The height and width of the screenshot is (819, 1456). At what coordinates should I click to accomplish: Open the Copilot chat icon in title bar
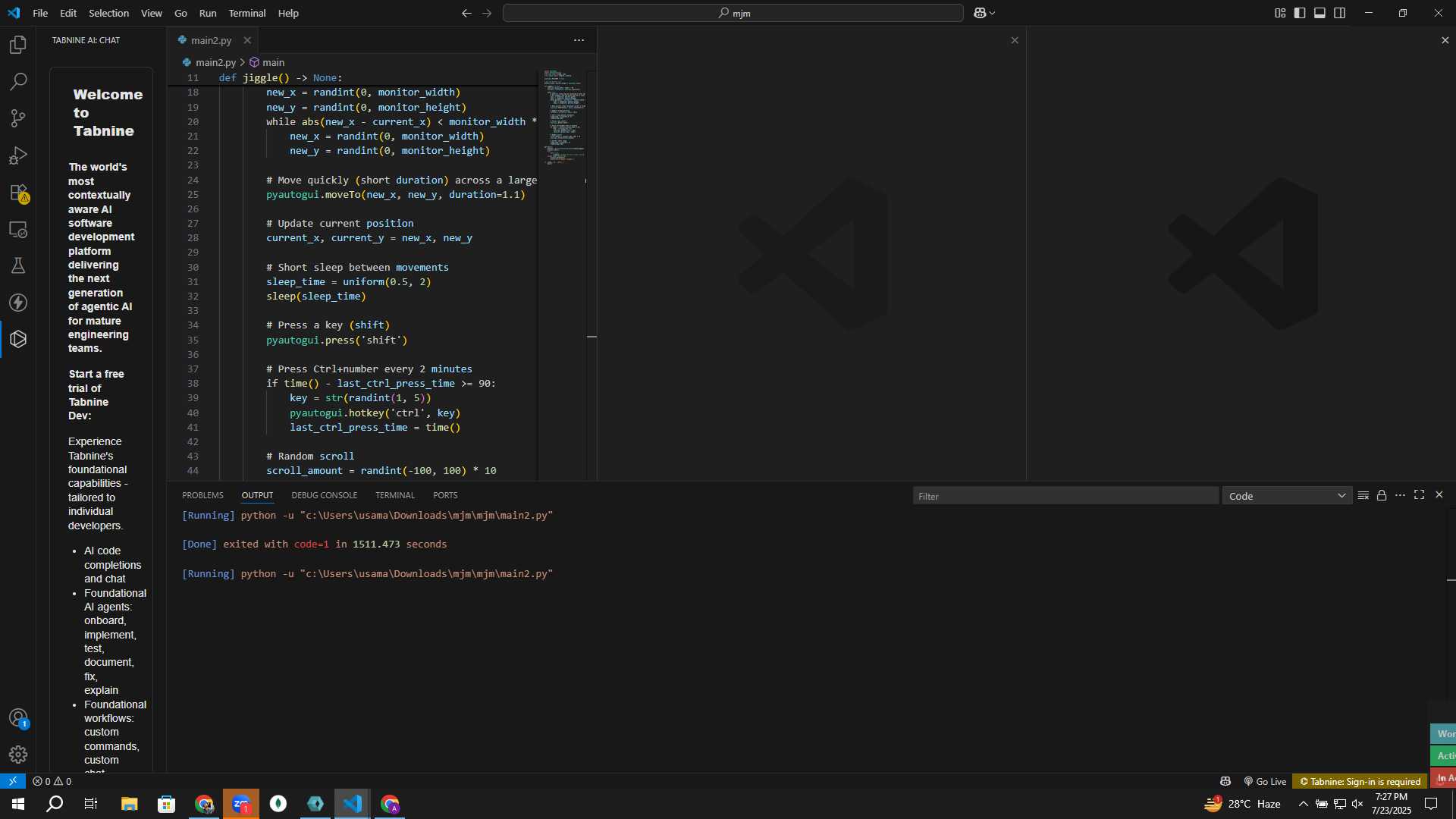coord(979,13)
